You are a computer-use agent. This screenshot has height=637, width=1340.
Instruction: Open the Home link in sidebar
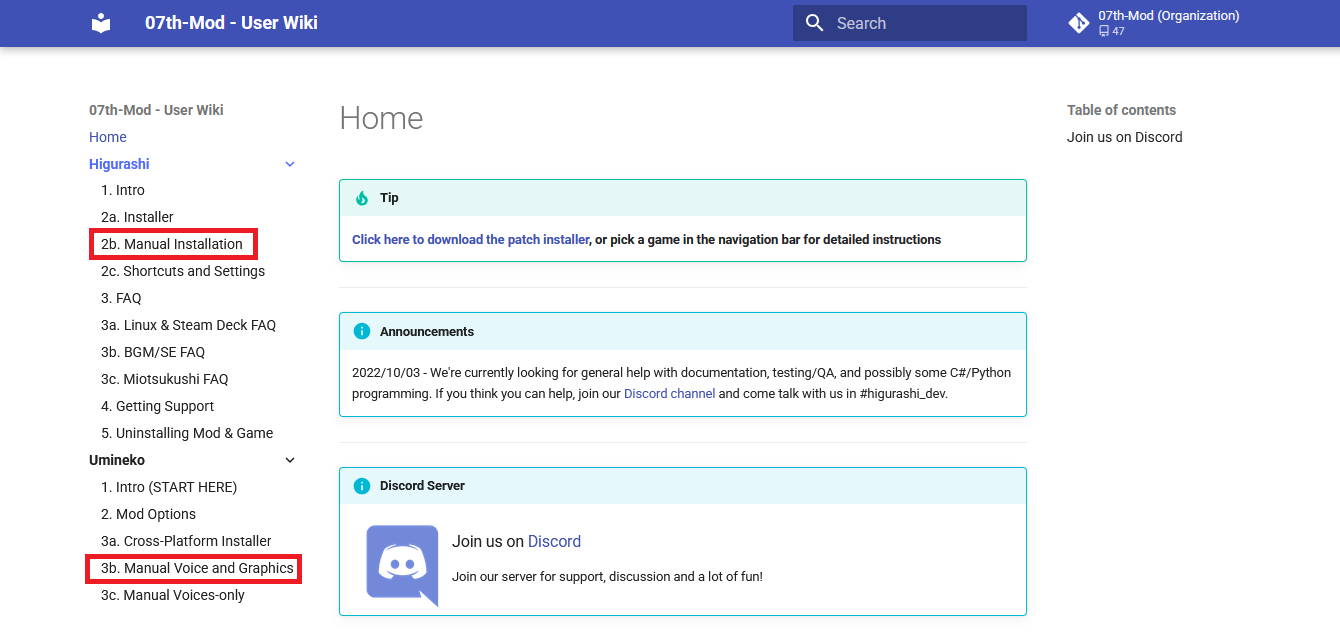(x=108, y=137)
